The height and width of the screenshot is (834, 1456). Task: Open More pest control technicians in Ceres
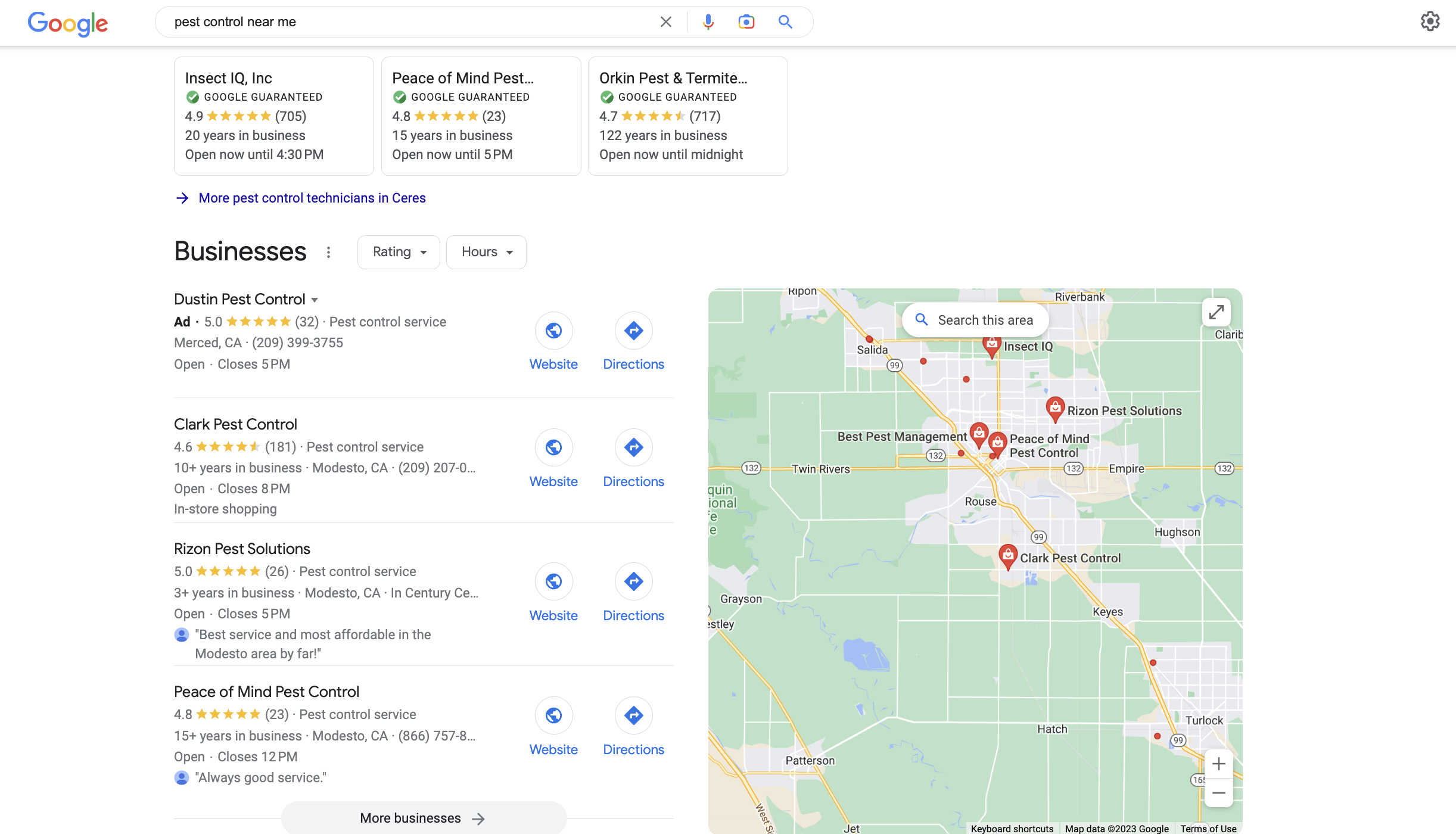pos(312,198)
